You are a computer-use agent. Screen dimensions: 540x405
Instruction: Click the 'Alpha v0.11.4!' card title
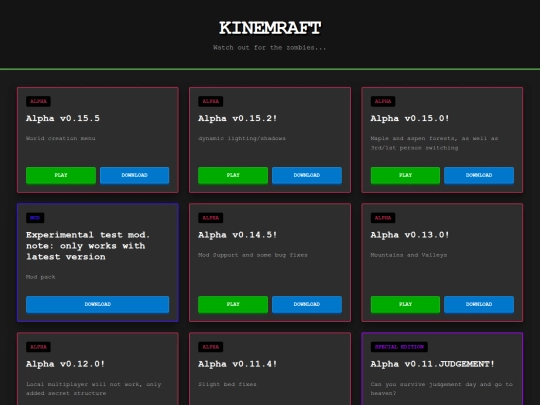[238, 364]
